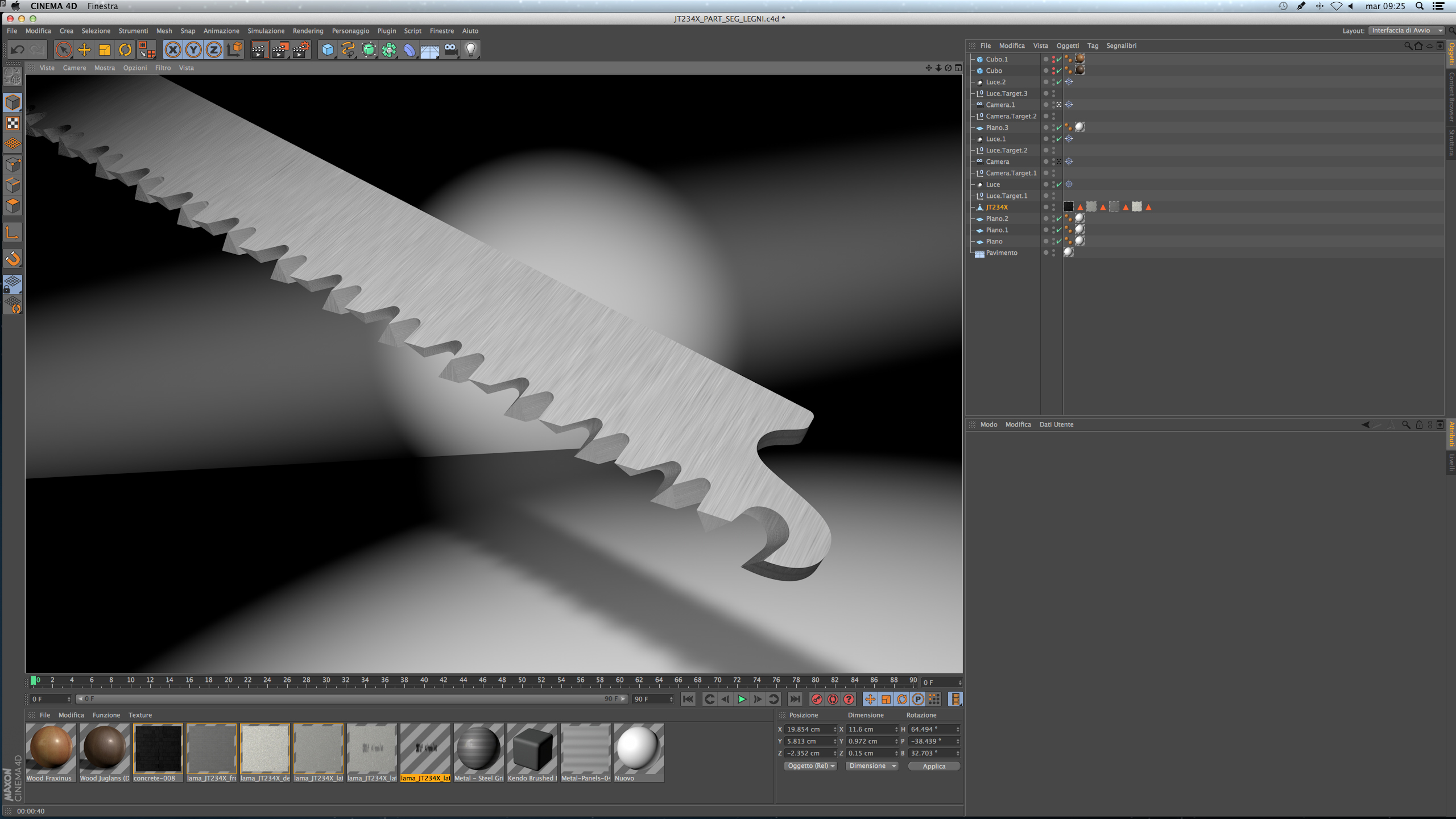Open the Cube primitive object icon

coord(328,50)
